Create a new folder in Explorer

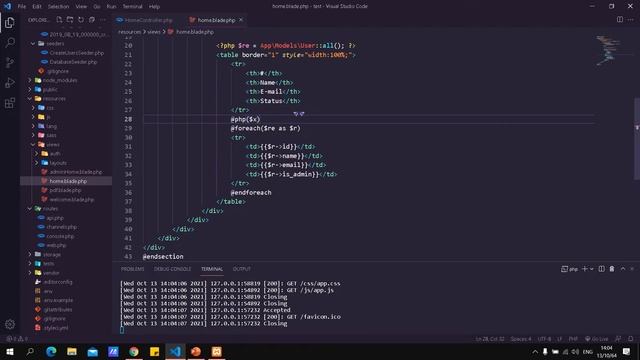(70, 20)
